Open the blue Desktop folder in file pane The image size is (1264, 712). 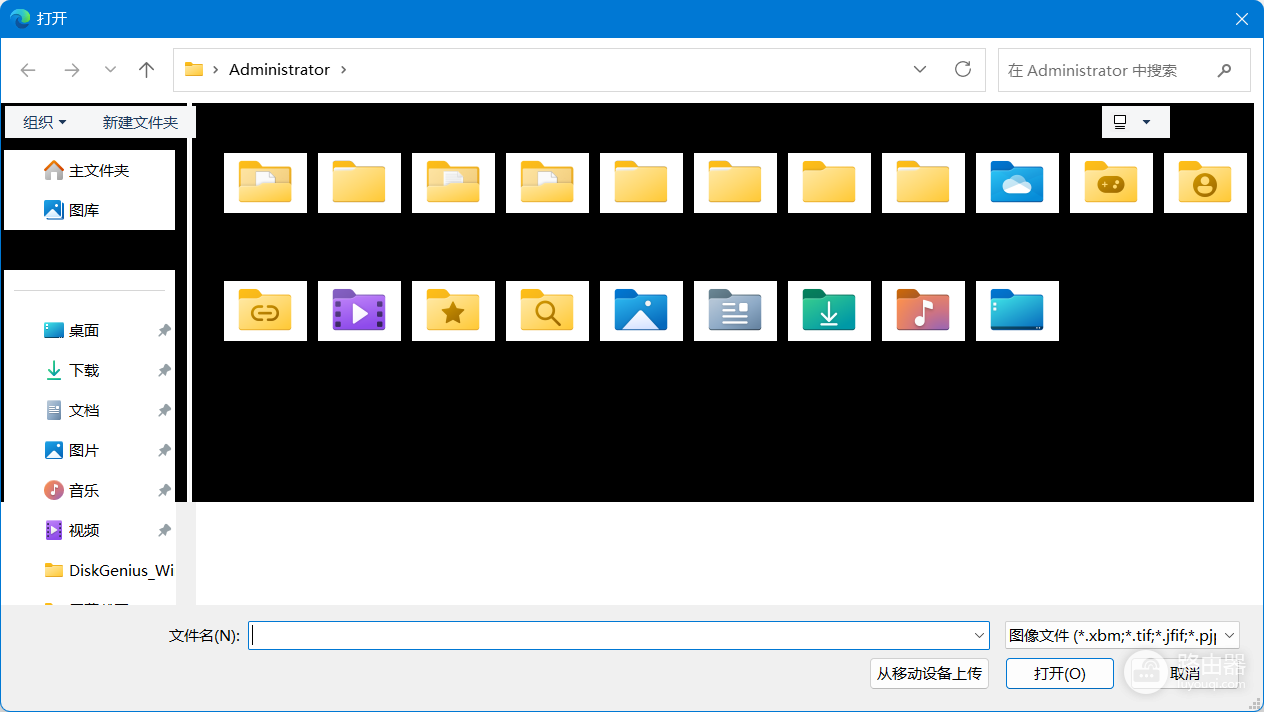[x=1017, y=311]
